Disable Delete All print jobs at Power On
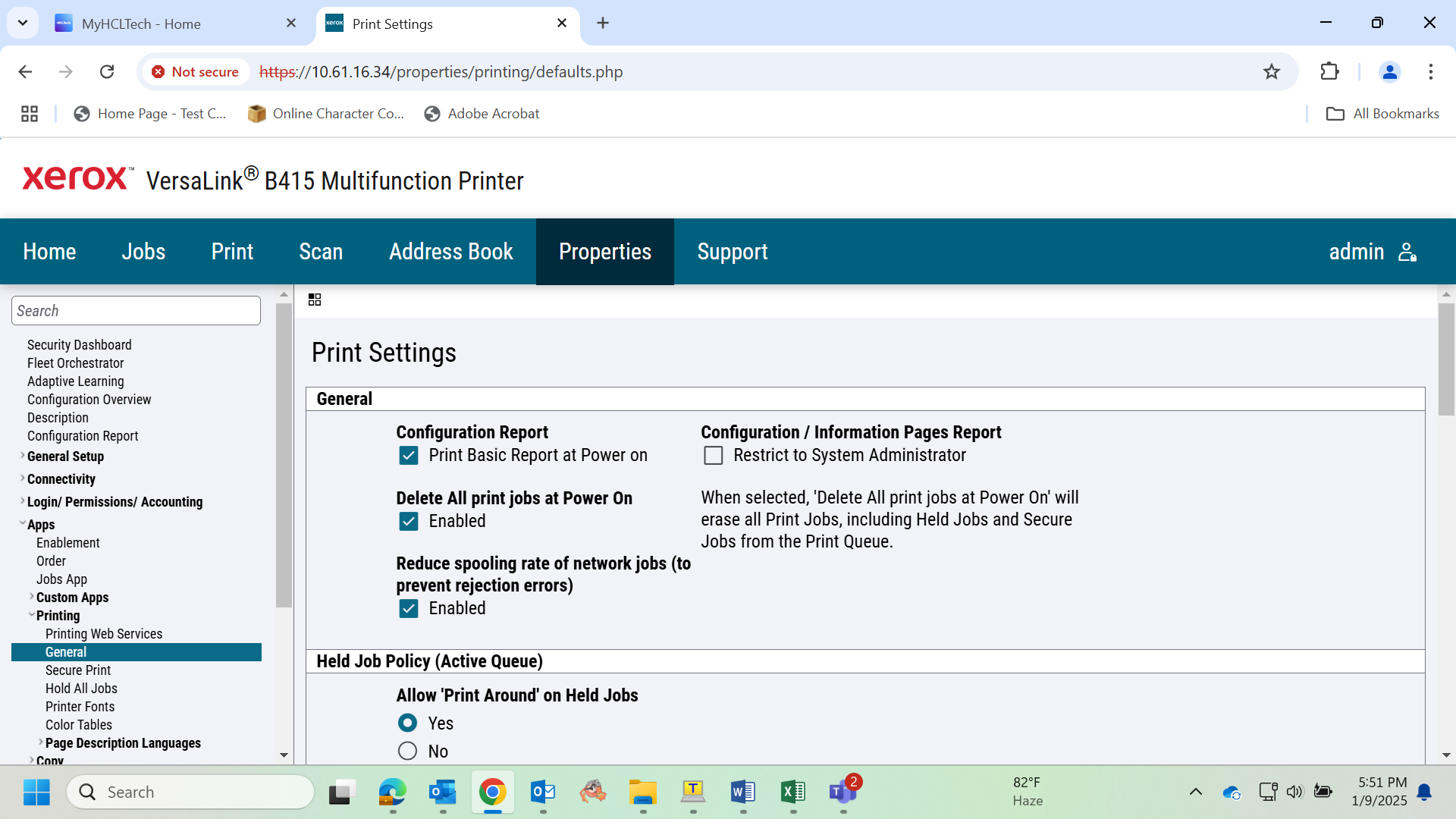Screen dimensions: 1456x819 409,521
